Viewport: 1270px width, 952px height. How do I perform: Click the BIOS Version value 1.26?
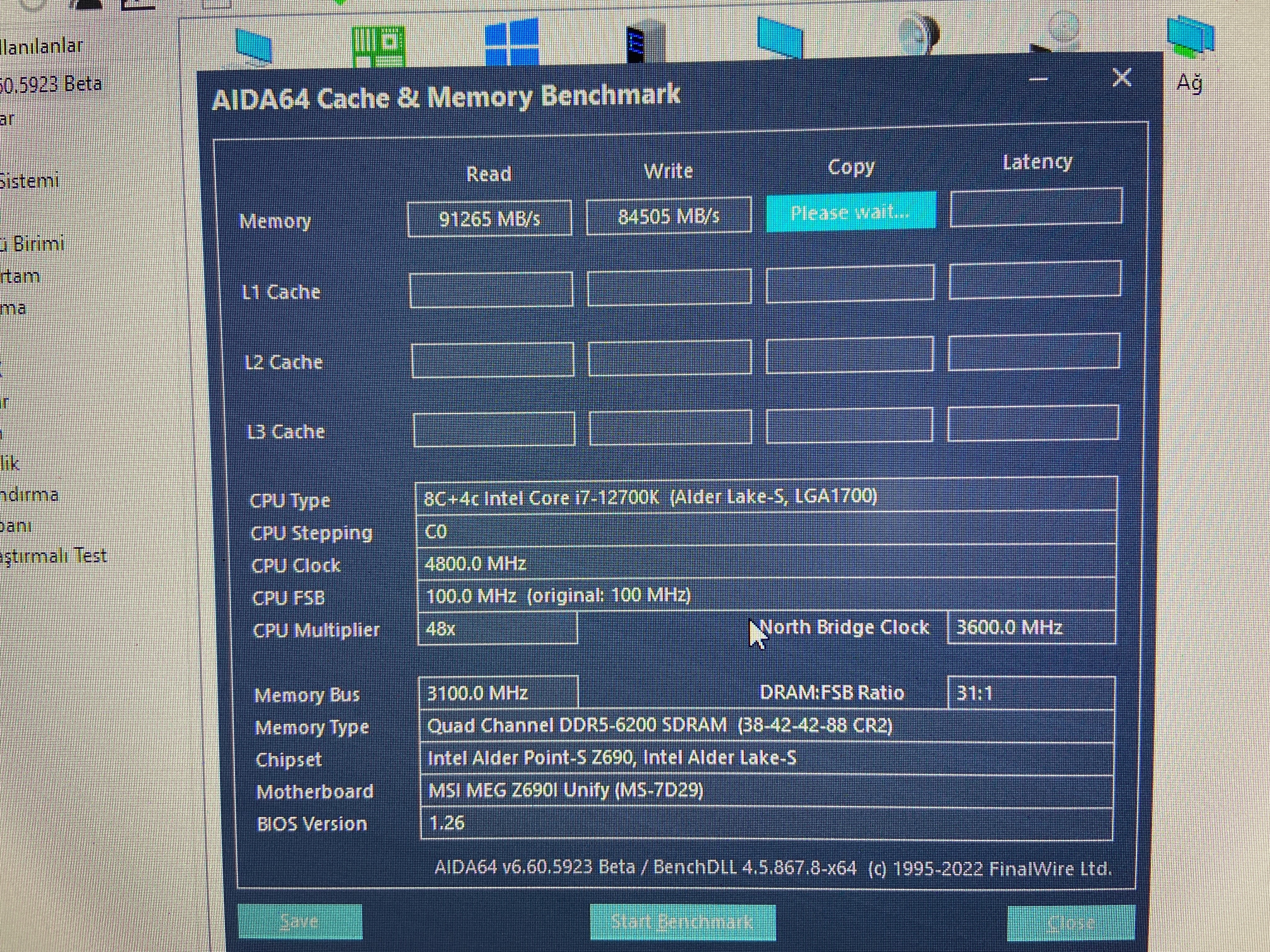click(x=767, y=823)
